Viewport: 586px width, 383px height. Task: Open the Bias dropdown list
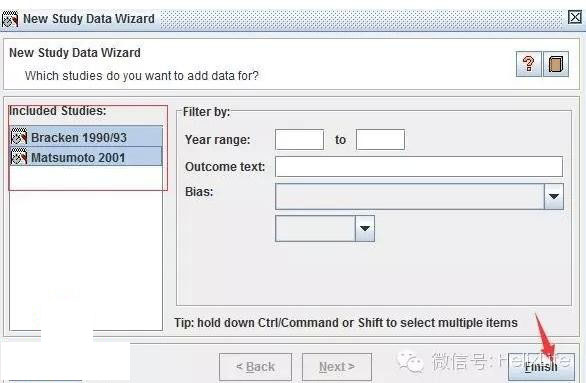tap(554, 197)
